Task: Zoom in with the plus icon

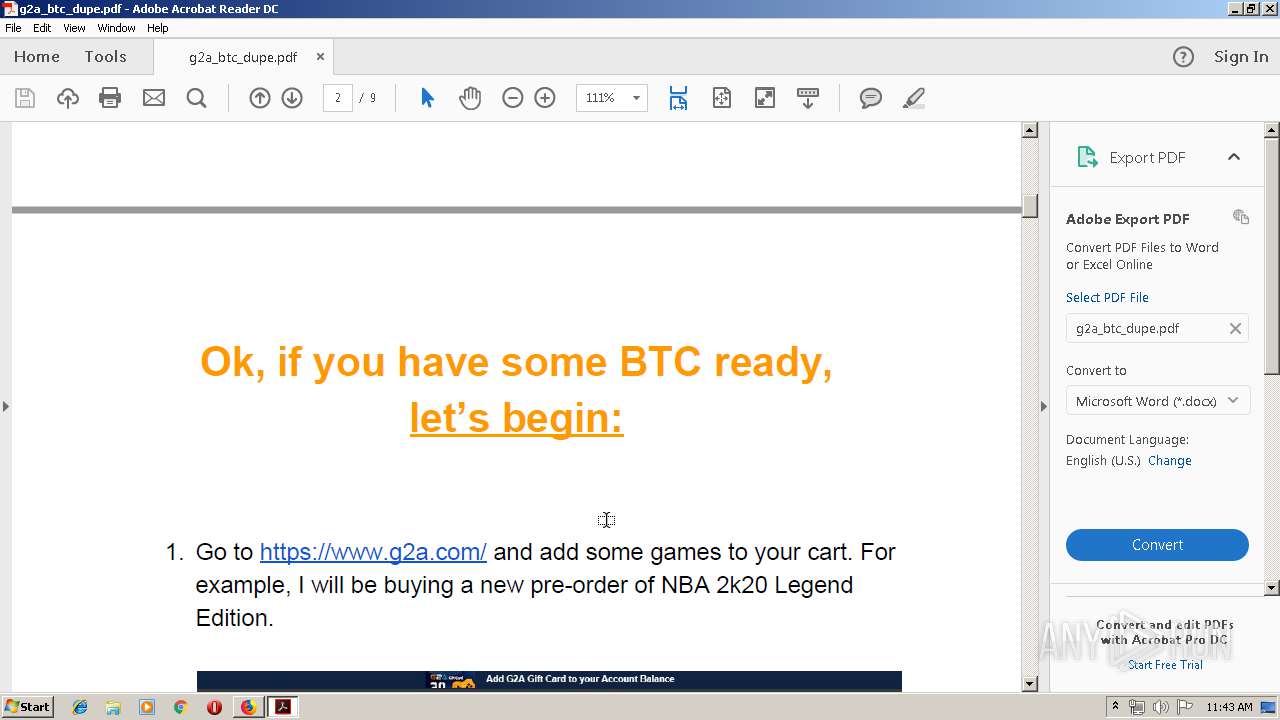Action: (x=545, y=98)
